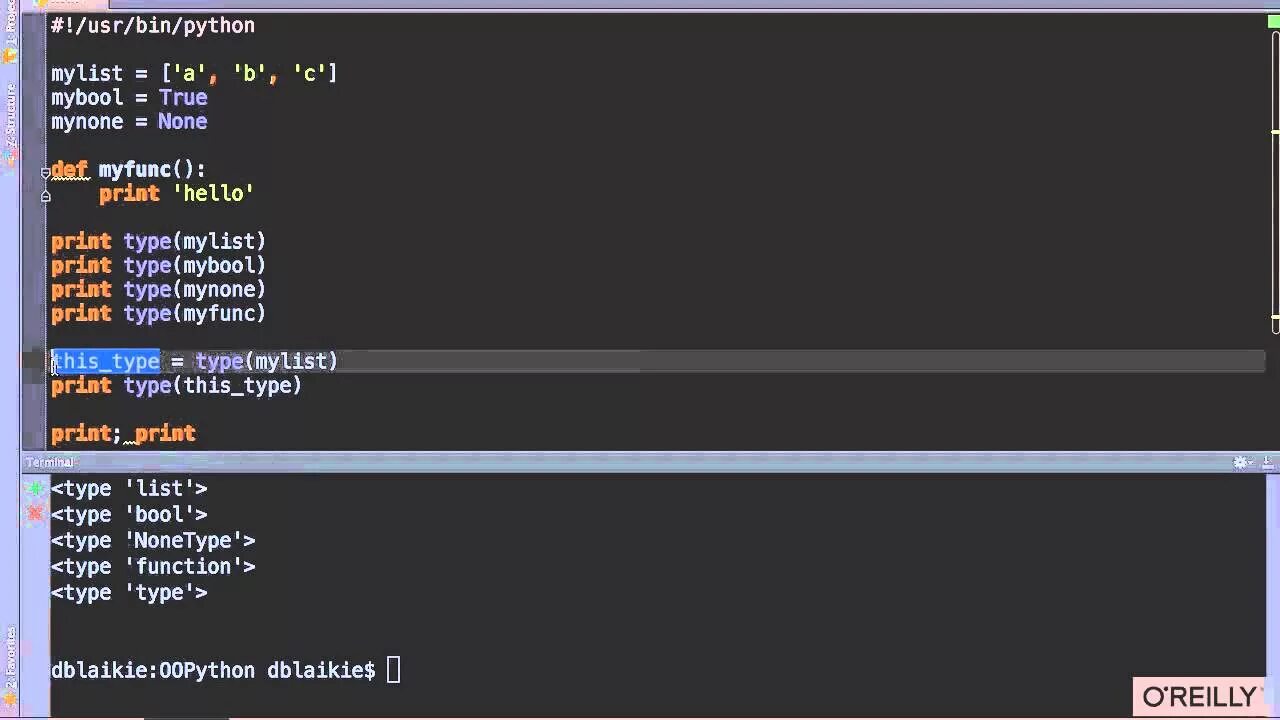The height and width of the screenshot is (720, 1280).
Task: Hide the Terminal panel with the download-arrow icon
Action: click(1268, 462)
